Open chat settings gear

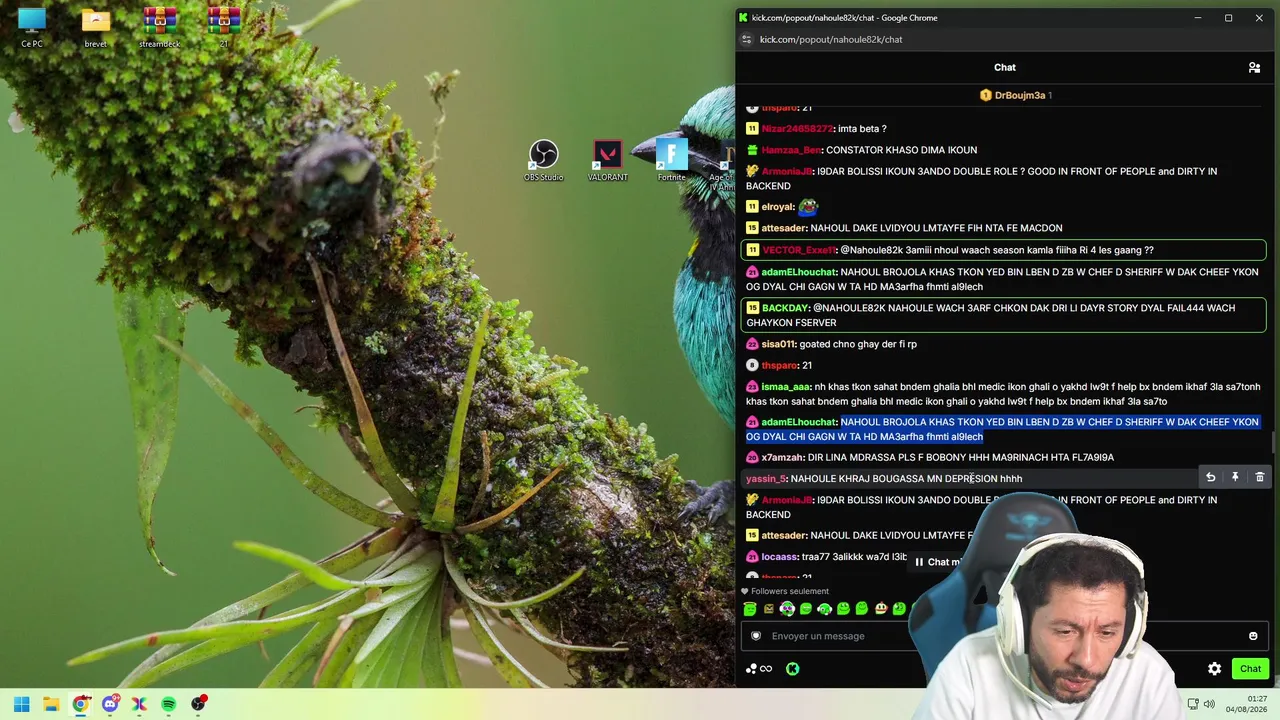point(1214,669)
